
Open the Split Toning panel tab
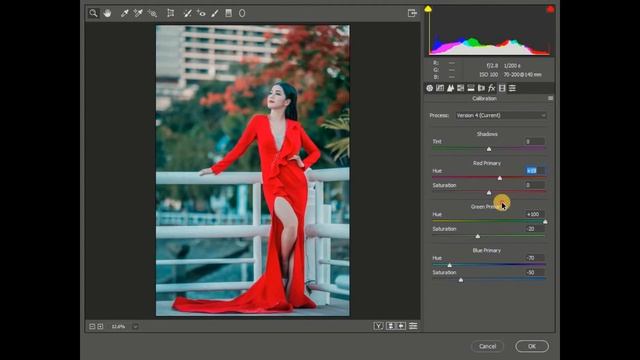[471, 88]
